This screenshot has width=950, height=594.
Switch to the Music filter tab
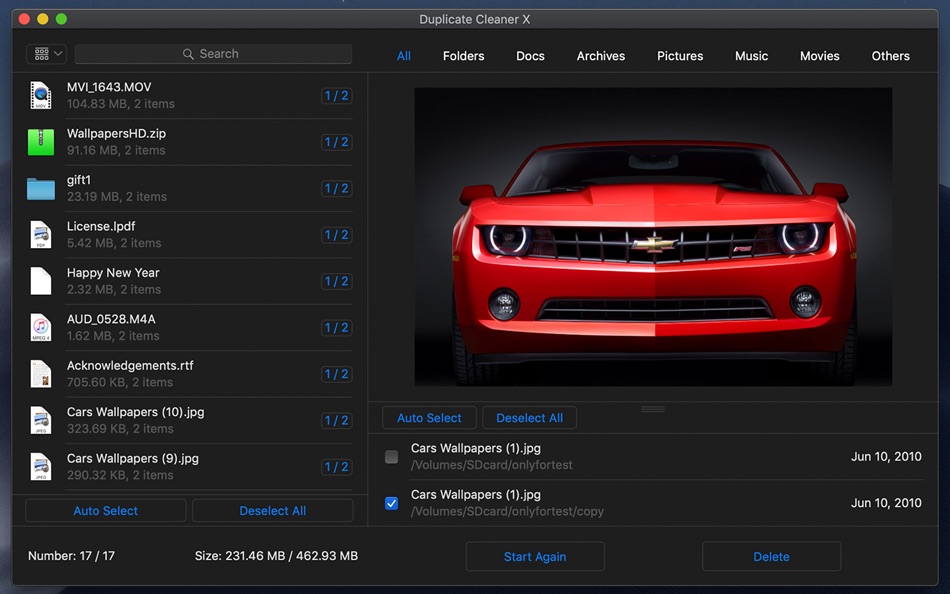(751, 56)
